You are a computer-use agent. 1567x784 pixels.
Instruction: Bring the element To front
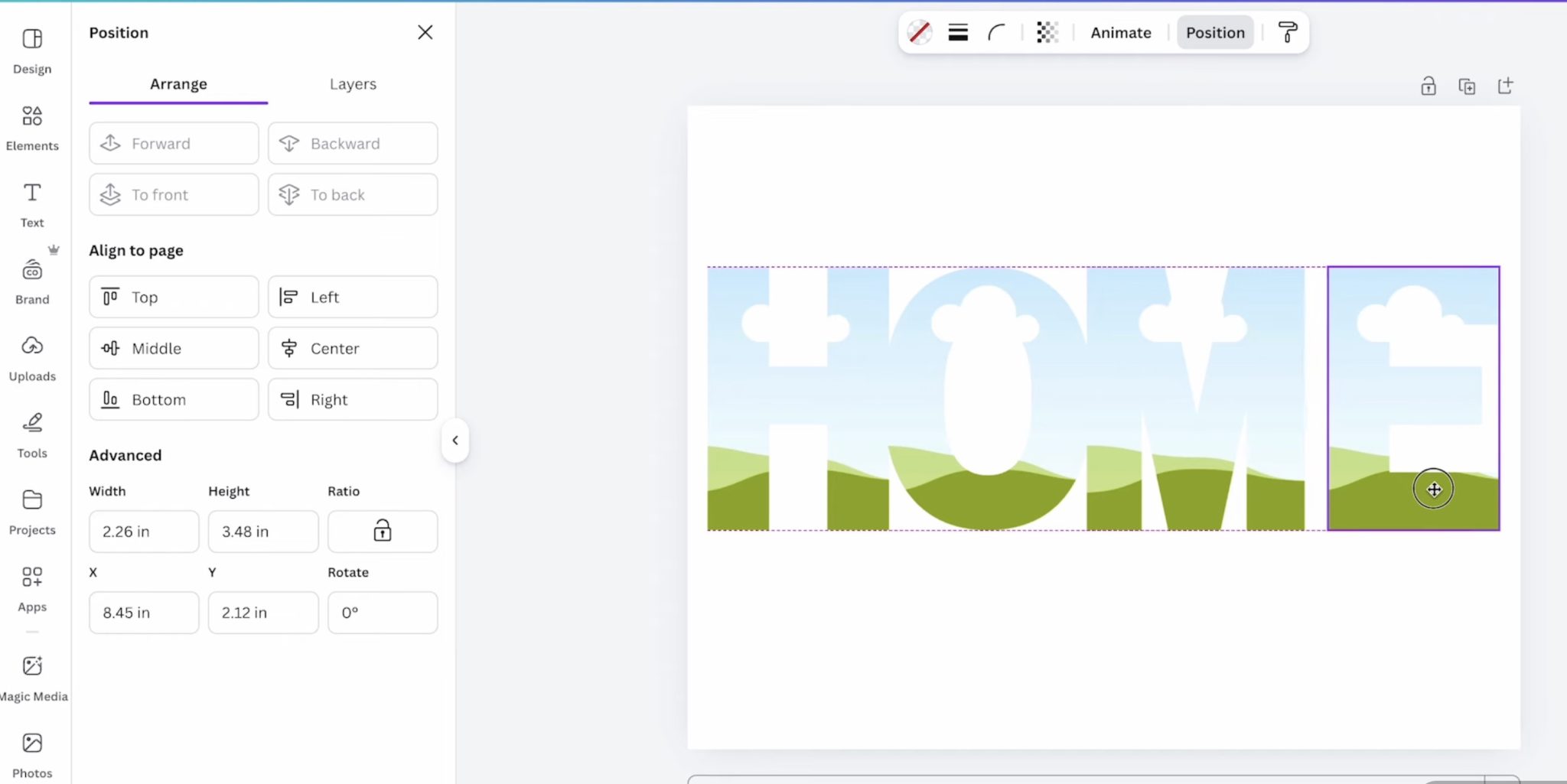[173, 194]
